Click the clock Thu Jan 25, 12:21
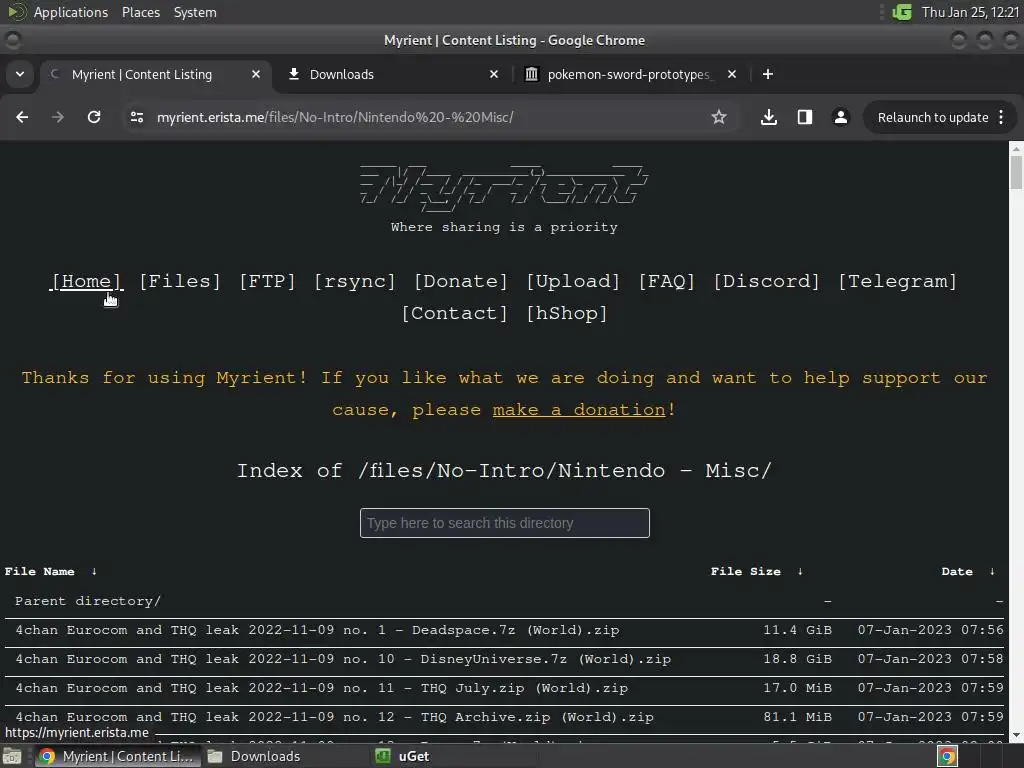1024x768 pixels. [x=970, y=12]
